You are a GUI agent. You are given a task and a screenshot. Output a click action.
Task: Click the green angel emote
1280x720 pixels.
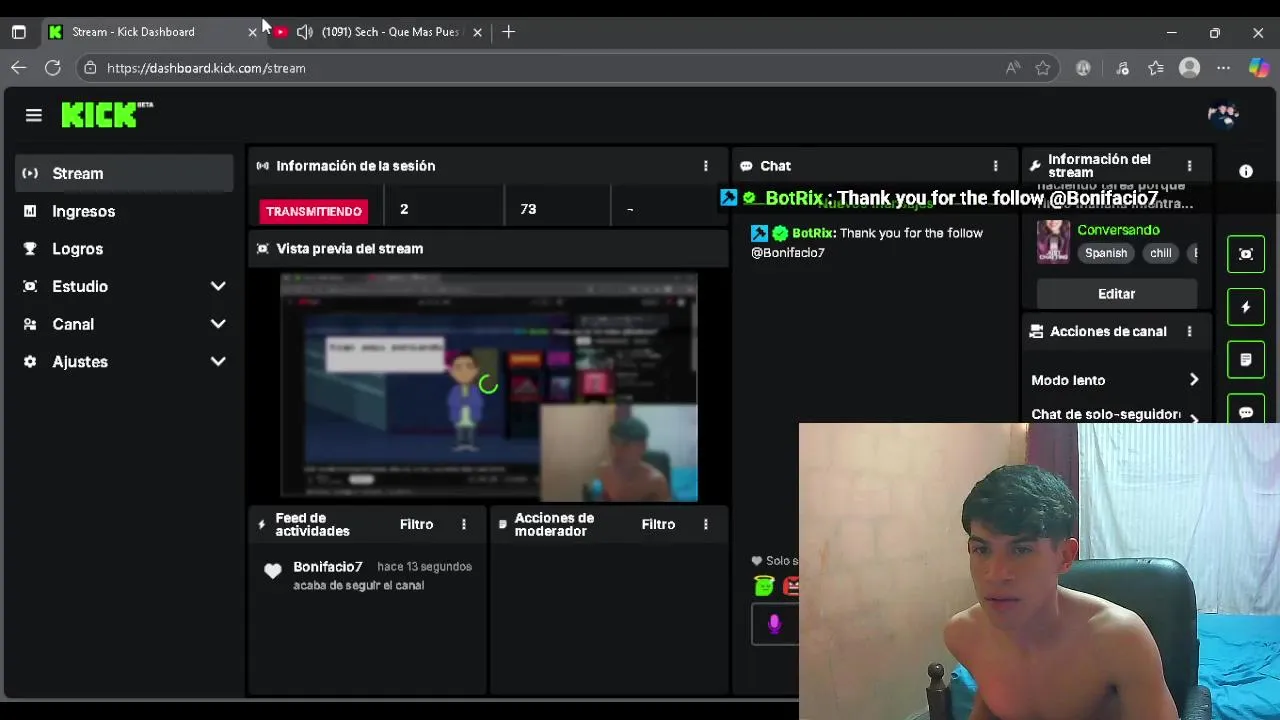pos(764,586)
